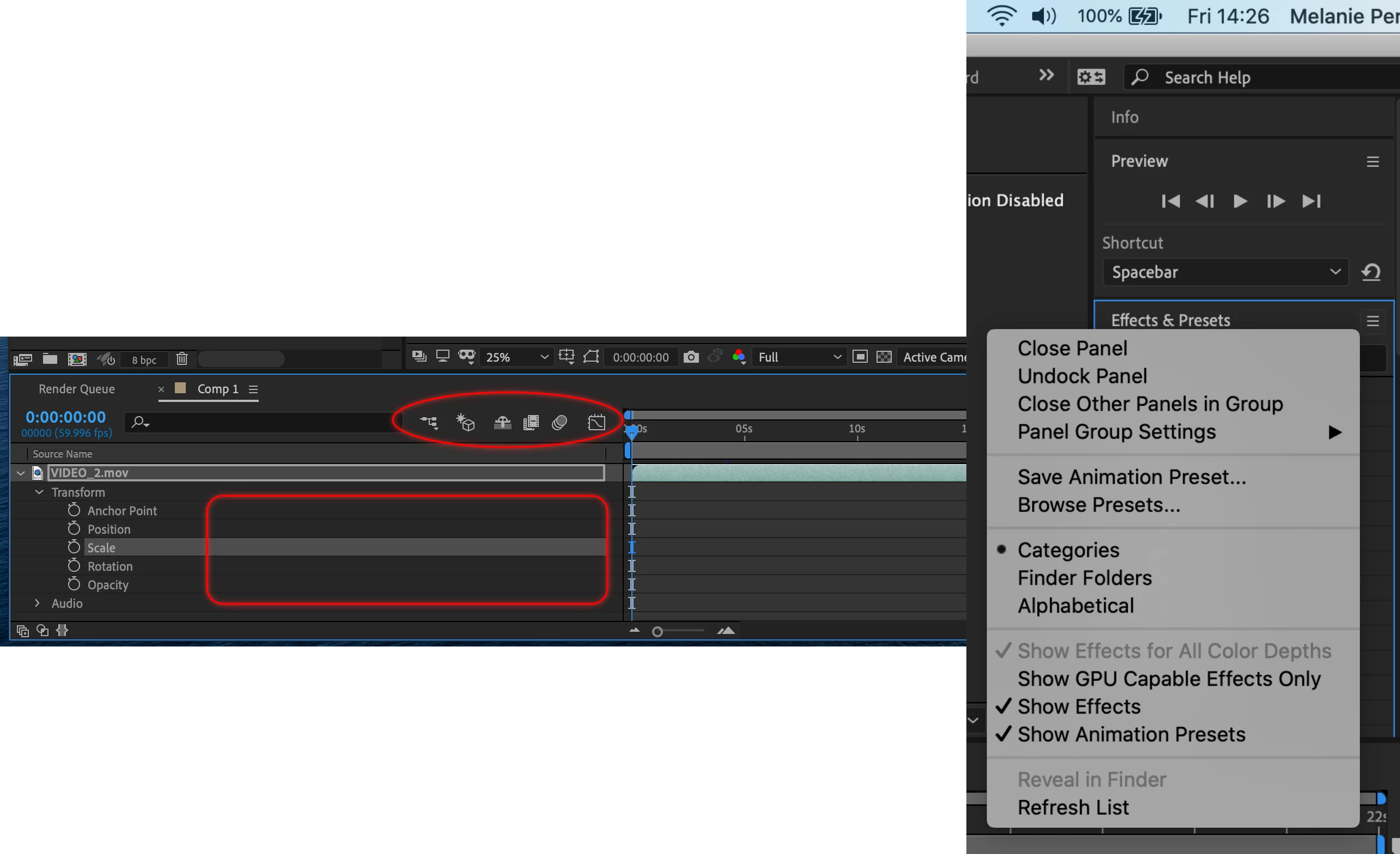Switch to the Render Queue tab
The height and width of the screenshot is (854, 1400).
[x=77, y=389]
